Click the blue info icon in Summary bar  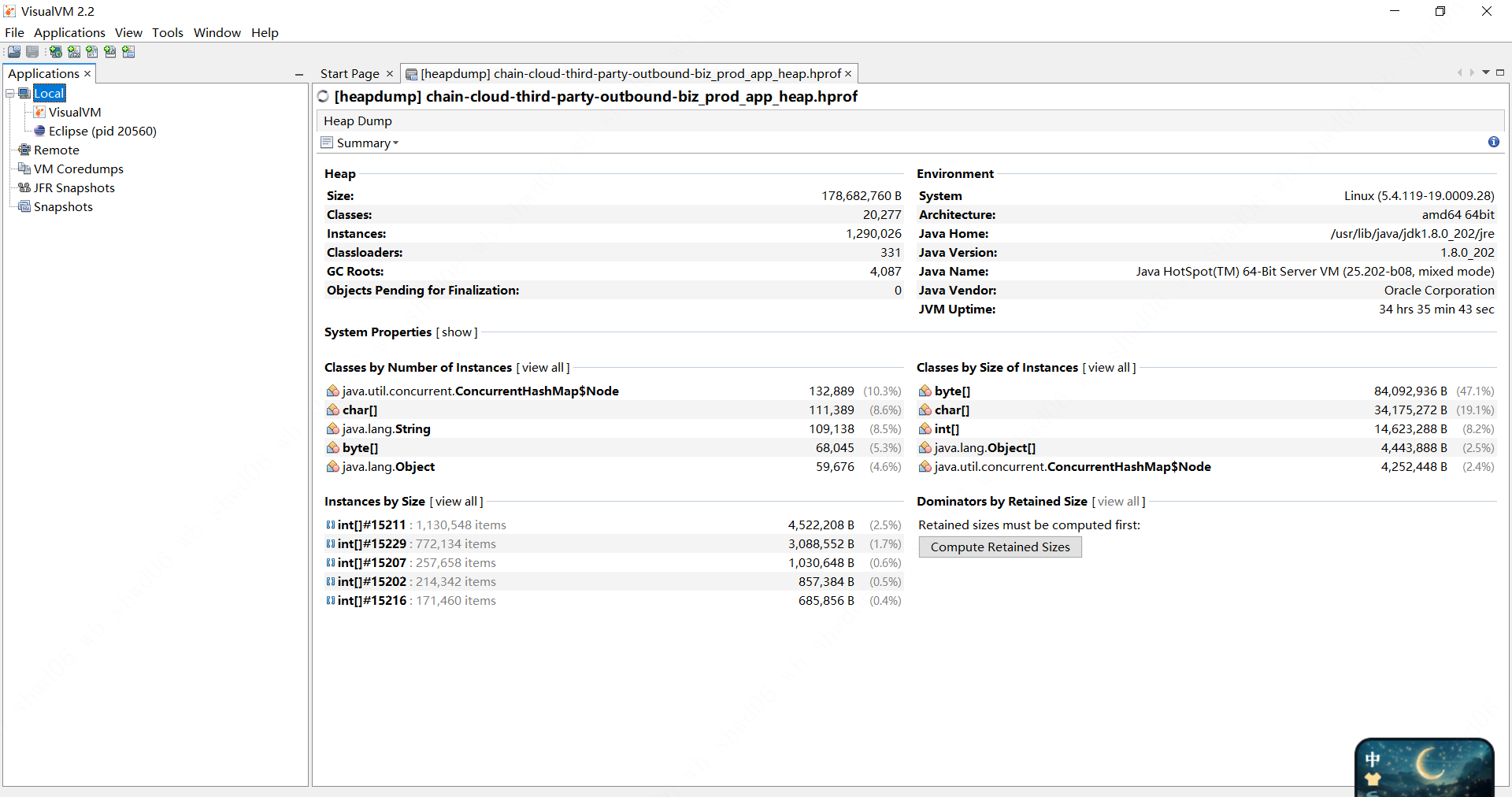click(1493, 142)
